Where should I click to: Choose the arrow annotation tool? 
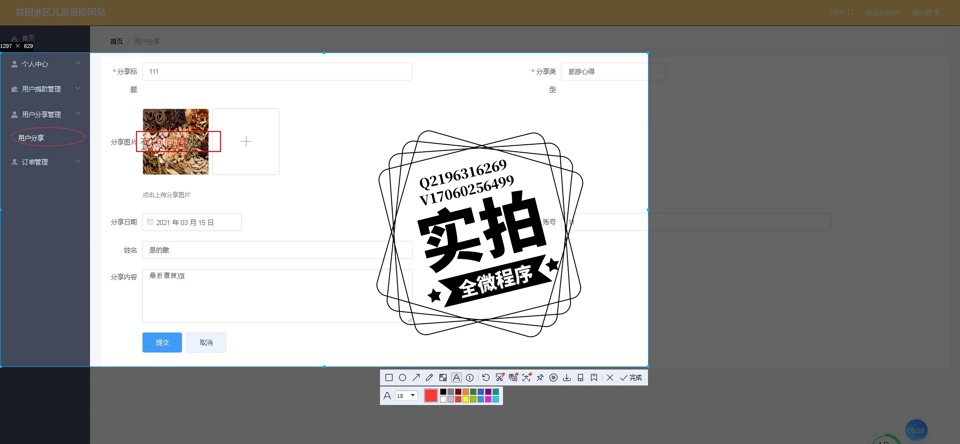[416, 378]
